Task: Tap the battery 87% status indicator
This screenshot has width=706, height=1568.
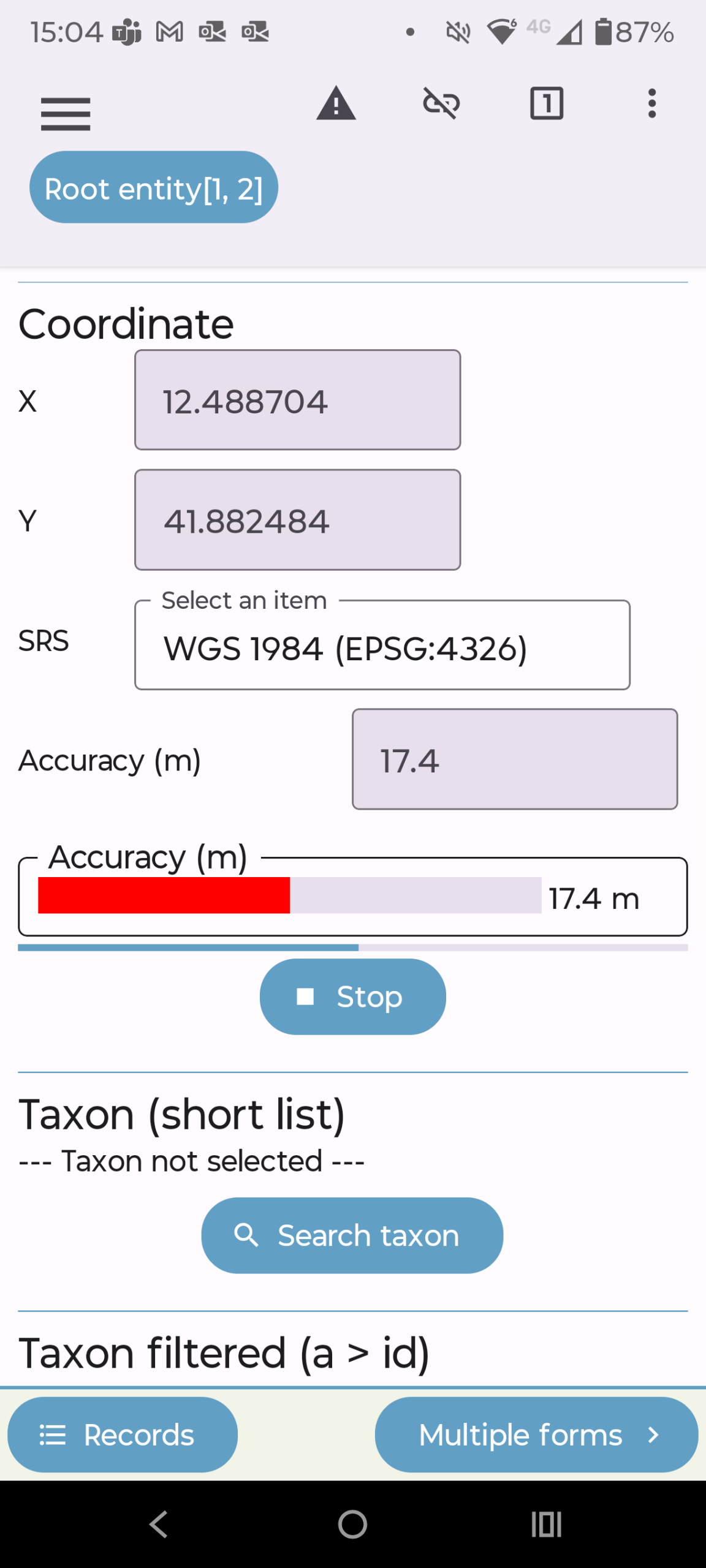Action: (x=635, y=32)
